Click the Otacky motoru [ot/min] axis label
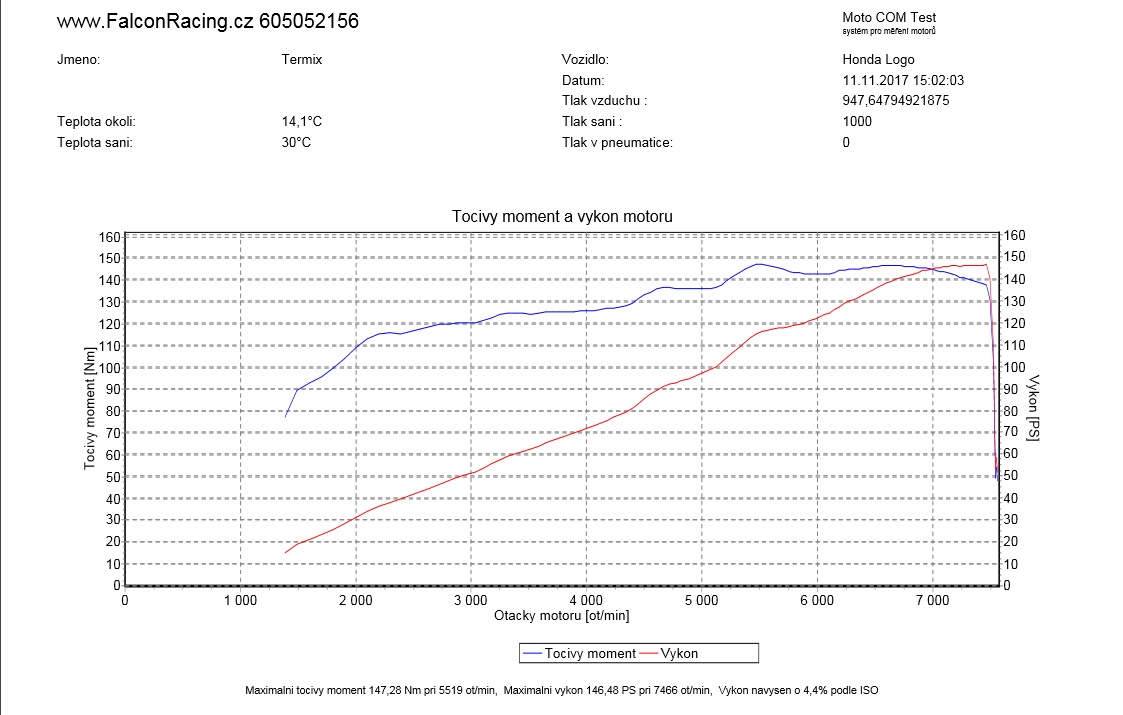This screenshot has height=715, width=1123. (562, 616)
